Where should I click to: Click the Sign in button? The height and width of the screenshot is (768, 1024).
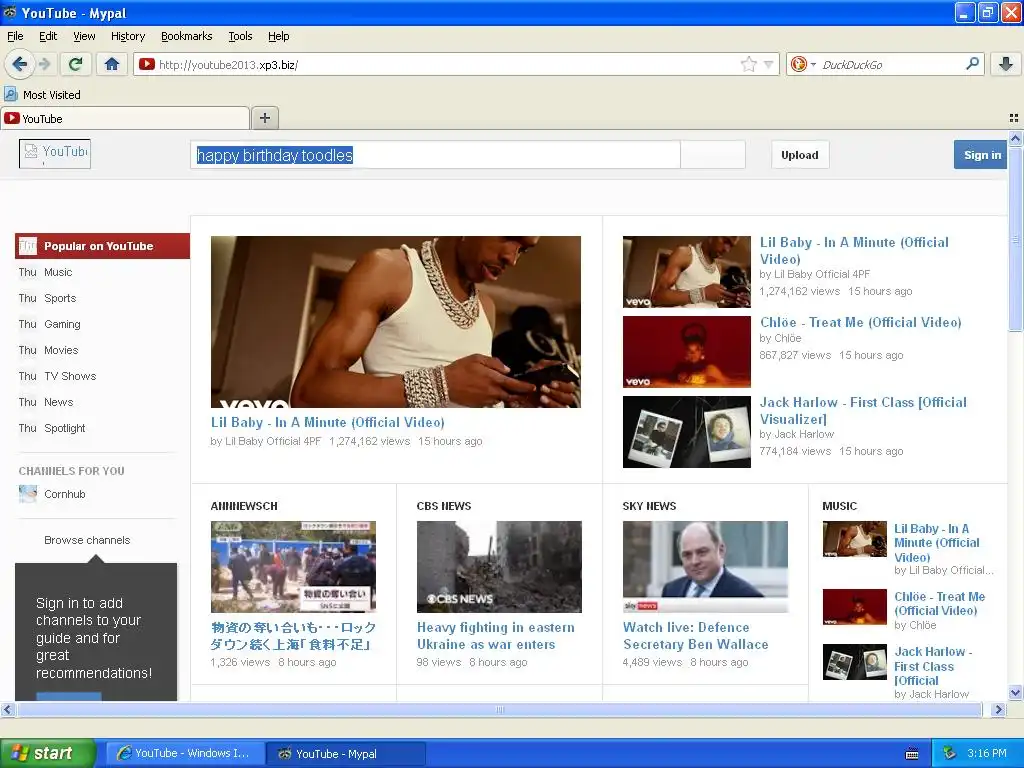click(982, 155)
